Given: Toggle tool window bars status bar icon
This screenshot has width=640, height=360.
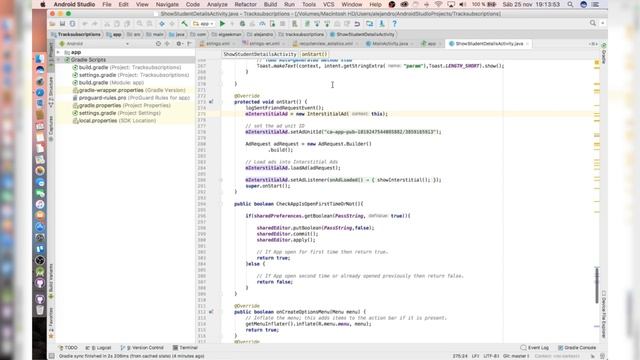Looking at the screenshot, I should coord(52,356).
